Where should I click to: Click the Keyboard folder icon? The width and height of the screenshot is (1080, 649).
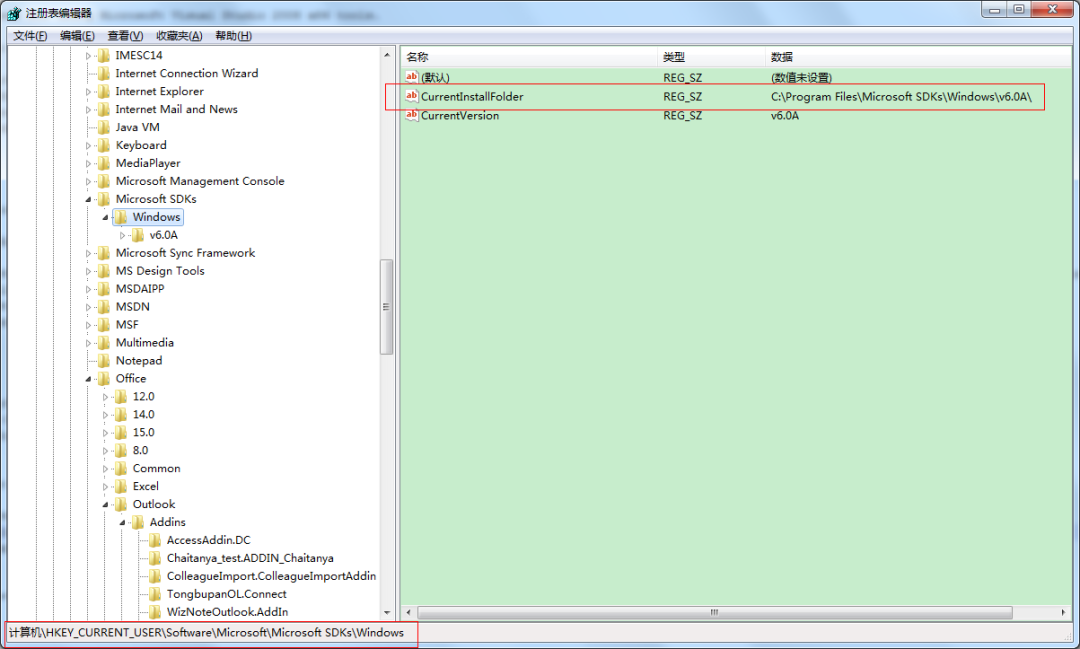coord(104,145)
